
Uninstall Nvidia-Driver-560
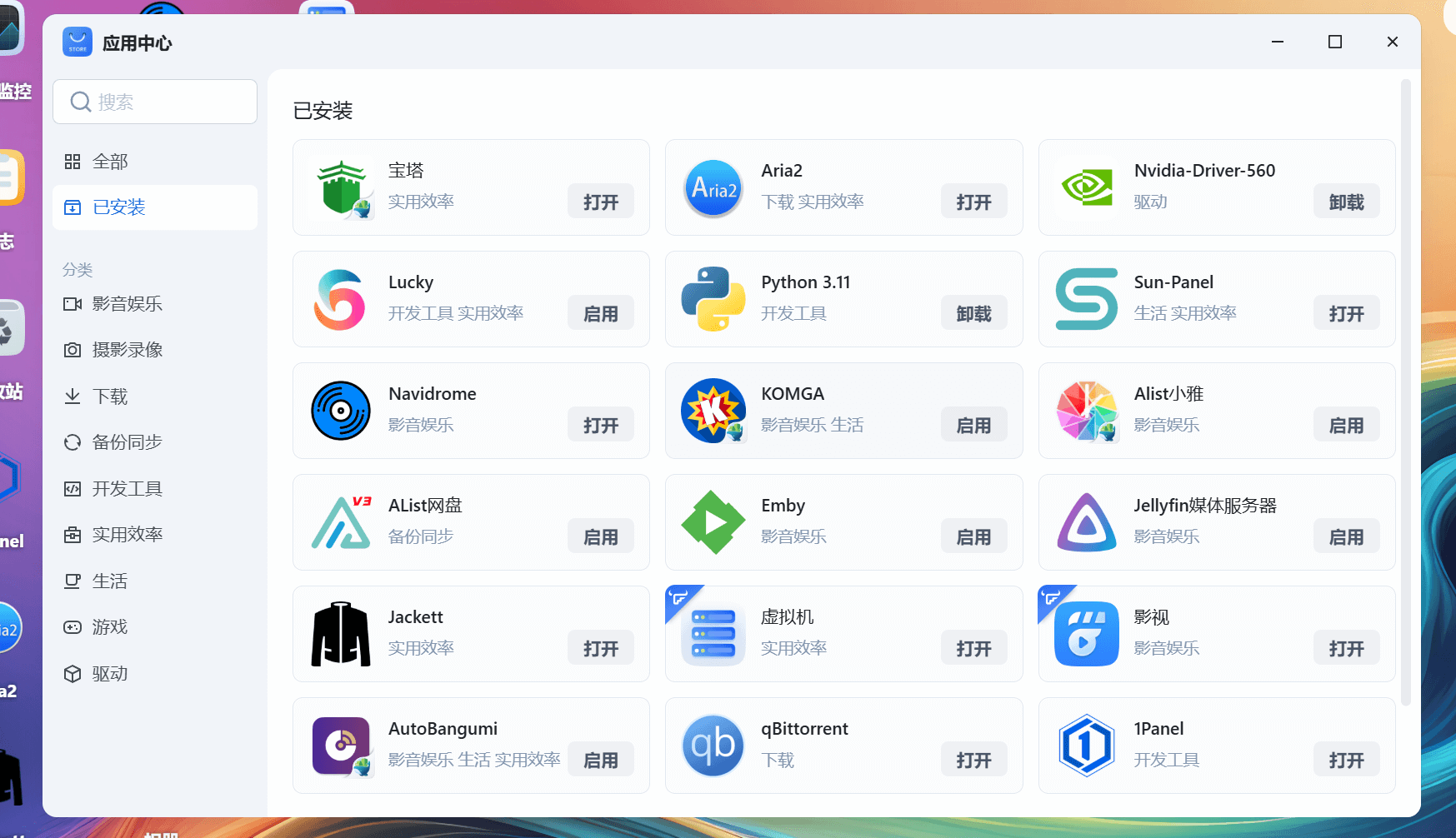coord(1346,202)
